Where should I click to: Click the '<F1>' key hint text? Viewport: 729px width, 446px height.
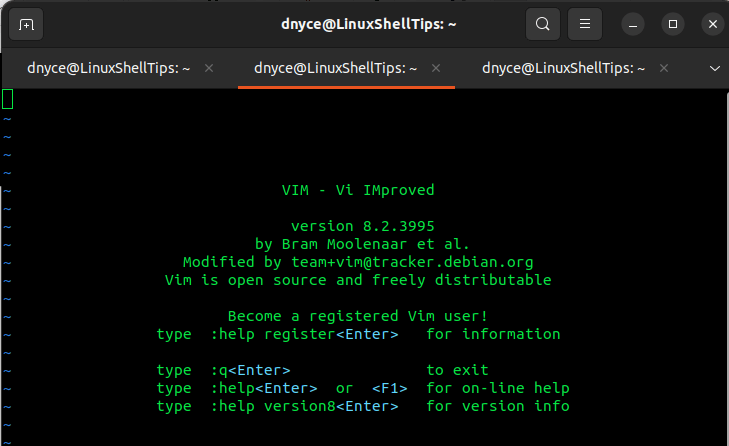[x=390, y=388]
